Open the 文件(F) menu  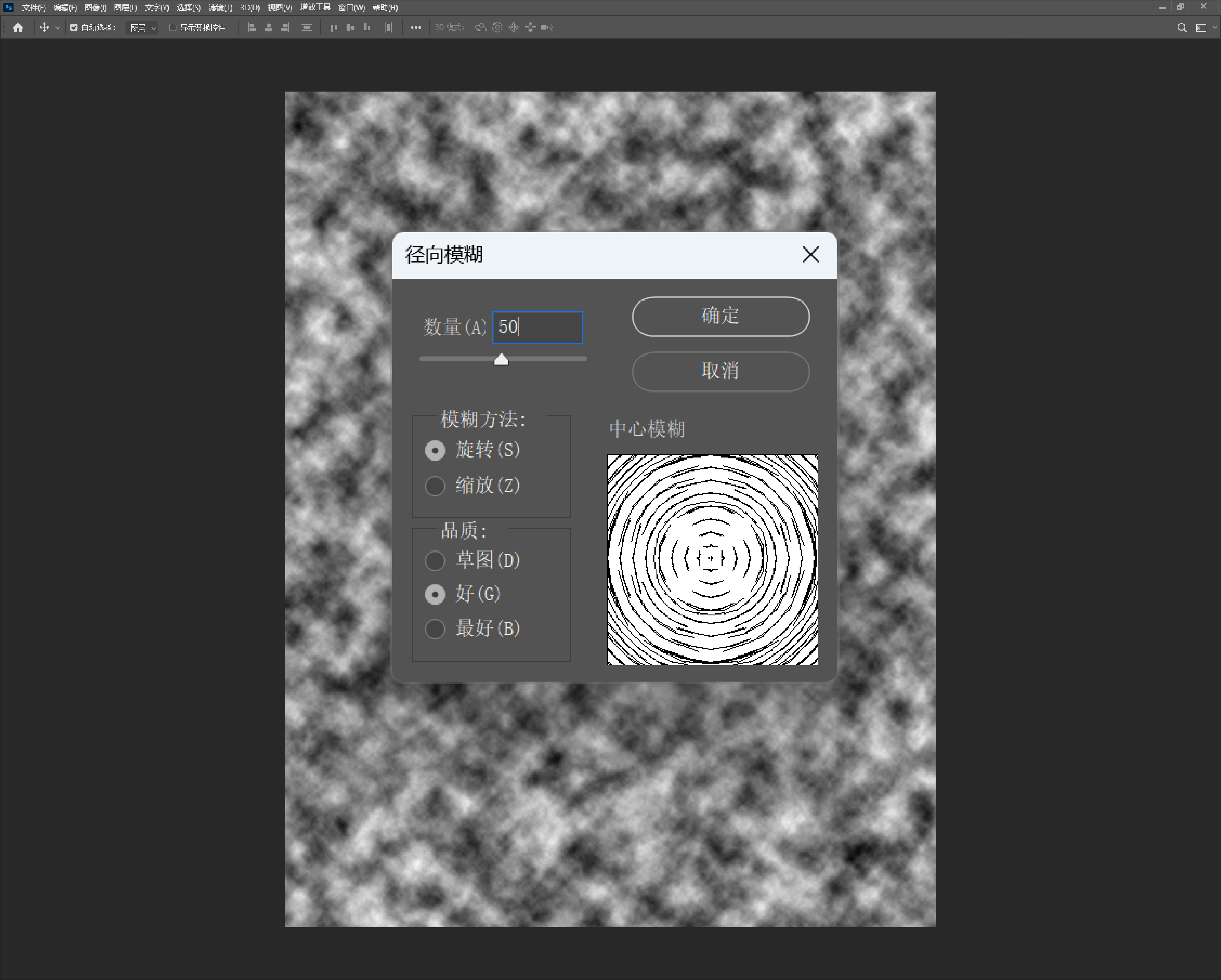34,7
